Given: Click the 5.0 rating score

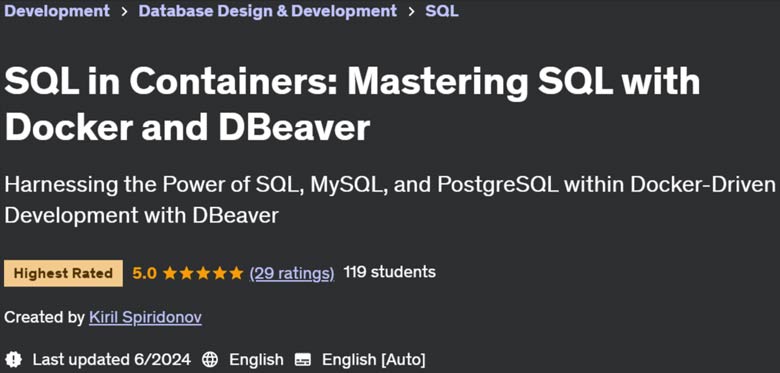Looking at the screenshot, I should tap(144, 273).
